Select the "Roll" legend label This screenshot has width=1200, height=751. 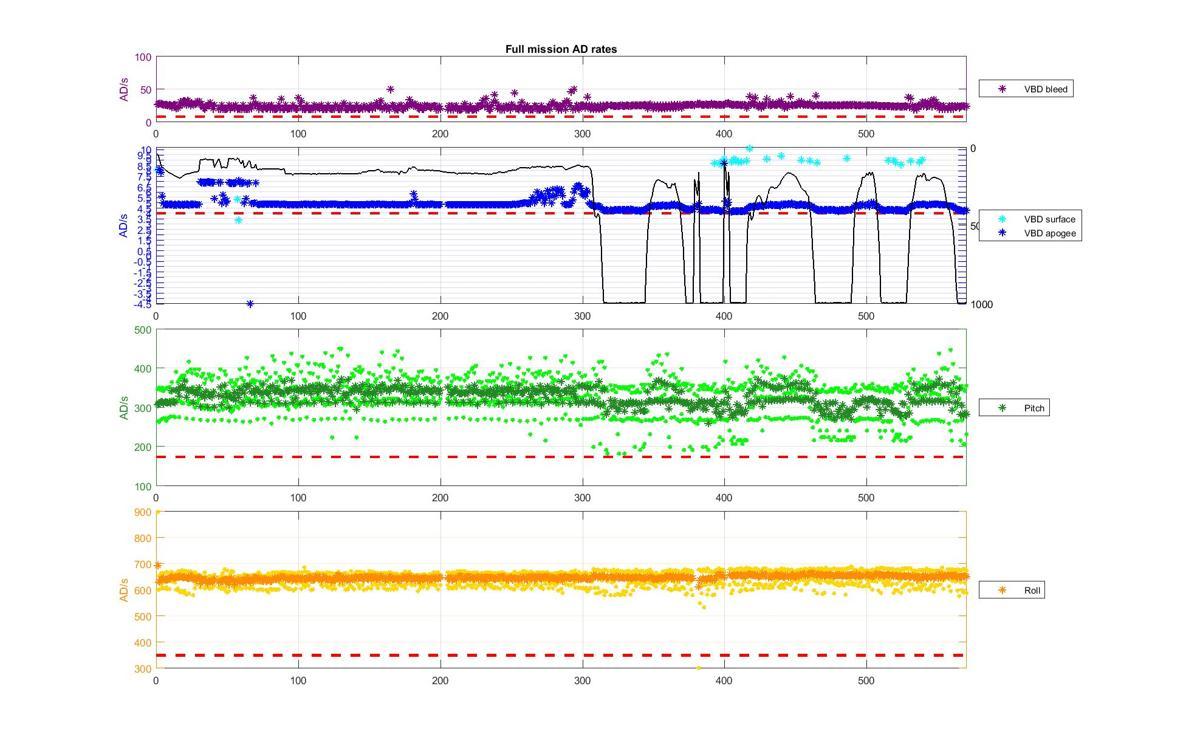1033,591
